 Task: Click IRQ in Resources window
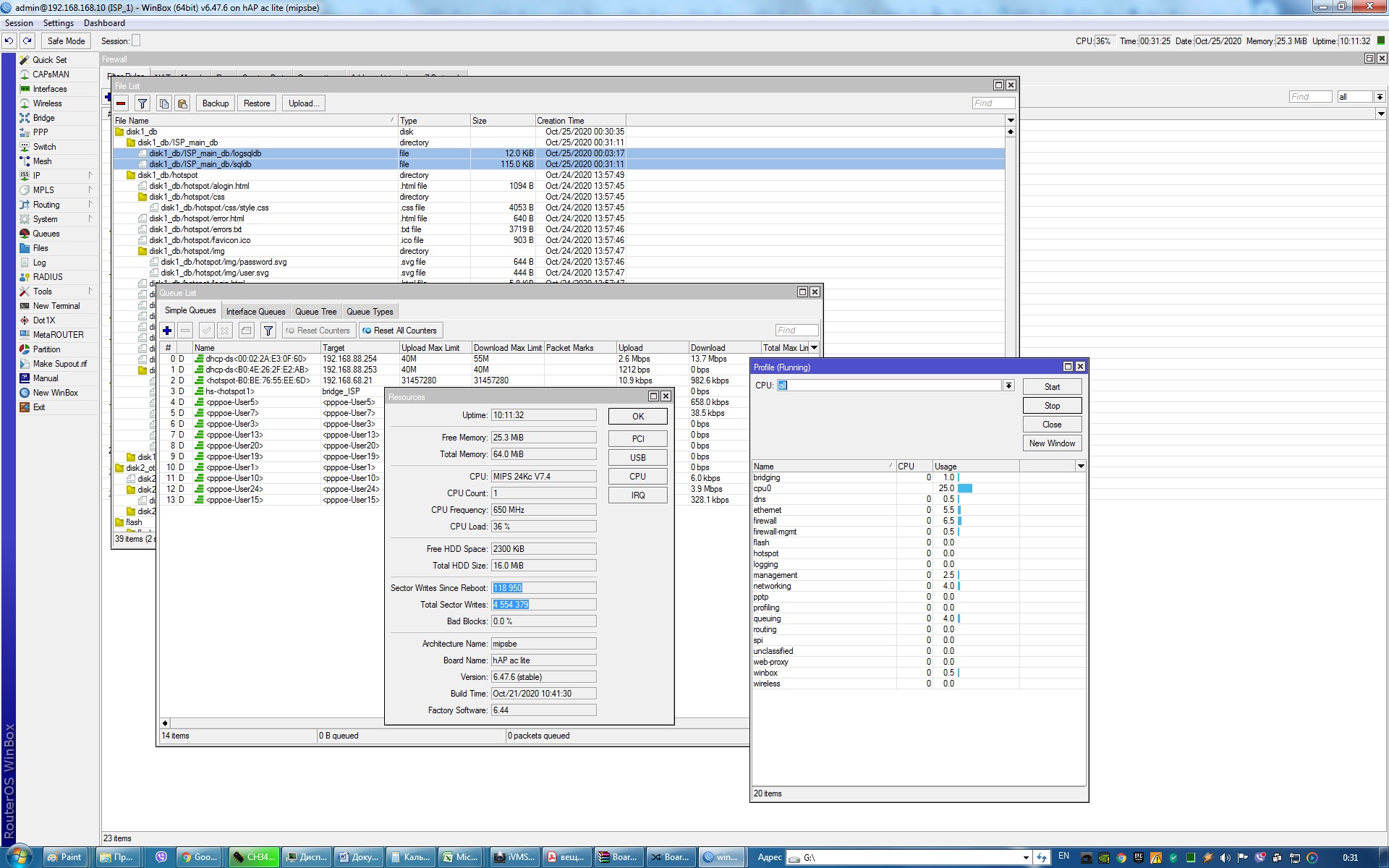638,495
